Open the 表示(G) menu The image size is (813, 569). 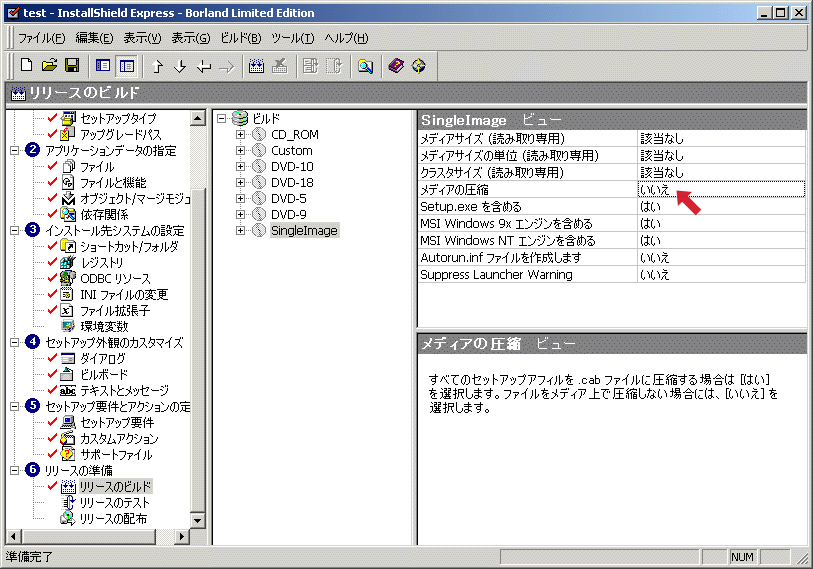(191, 38)
